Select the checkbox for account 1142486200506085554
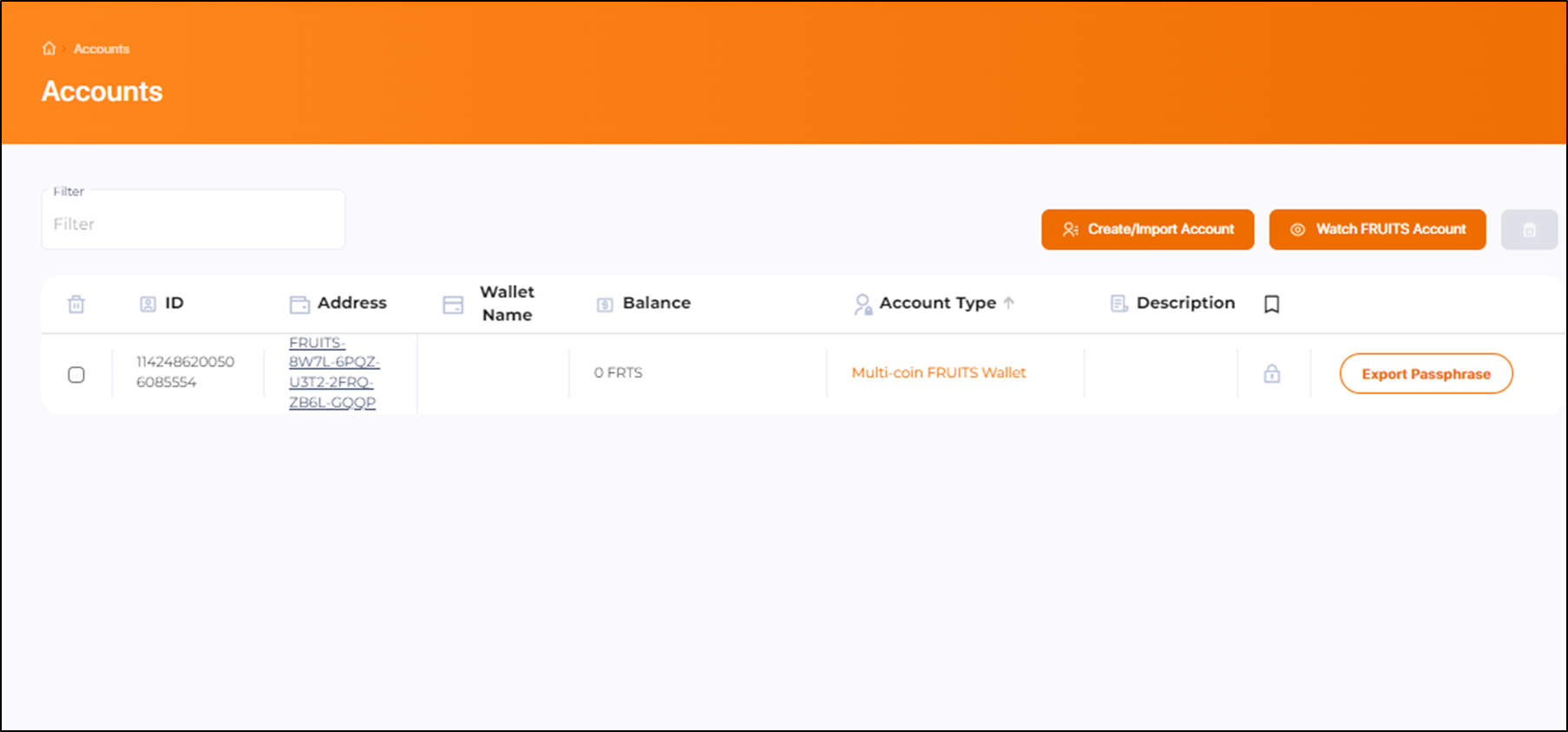The width and height of the screenshot is (1568, 732). coord(76,375)
